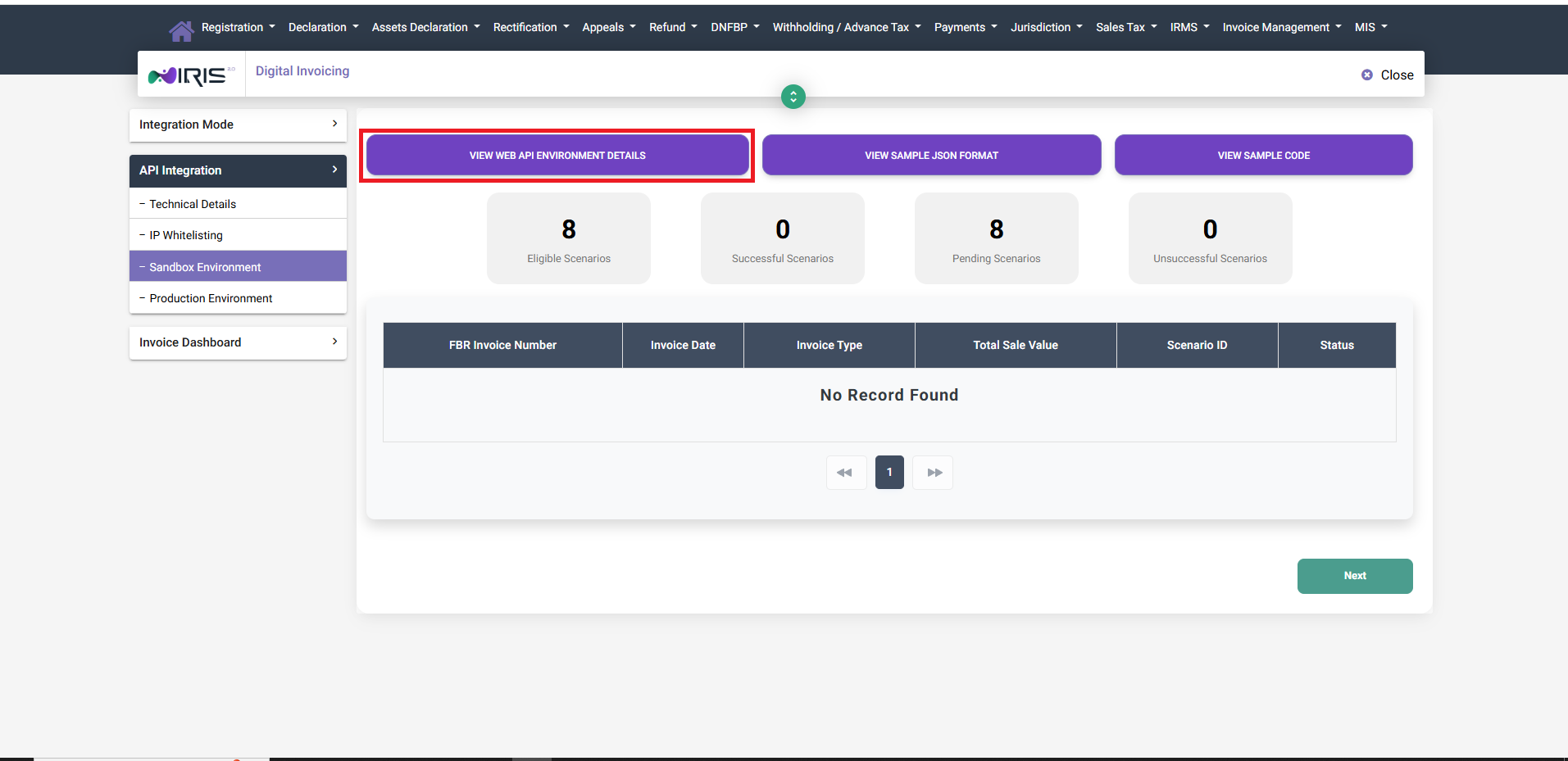The height and width of the screenshot is (761, 1568).
Task: Click the circular close icon next to Close
Action: pos(1366,75)
